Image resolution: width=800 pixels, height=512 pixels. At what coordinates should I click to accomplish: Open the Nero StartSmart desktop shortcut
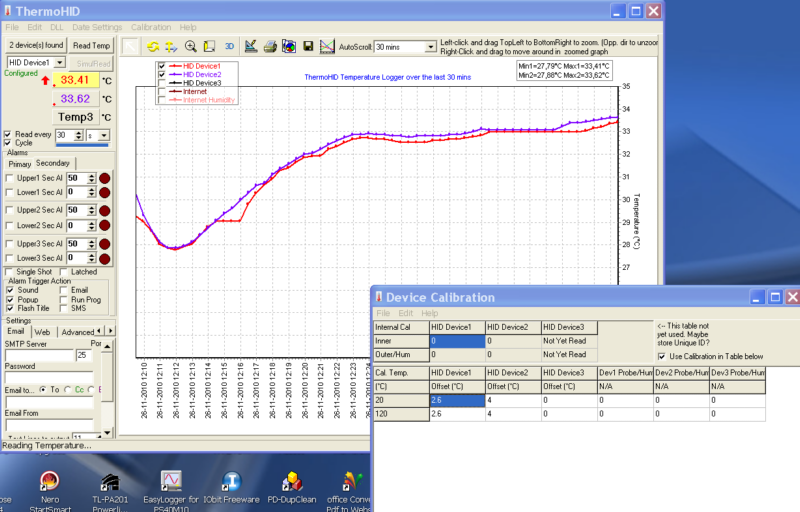point(48,482)
